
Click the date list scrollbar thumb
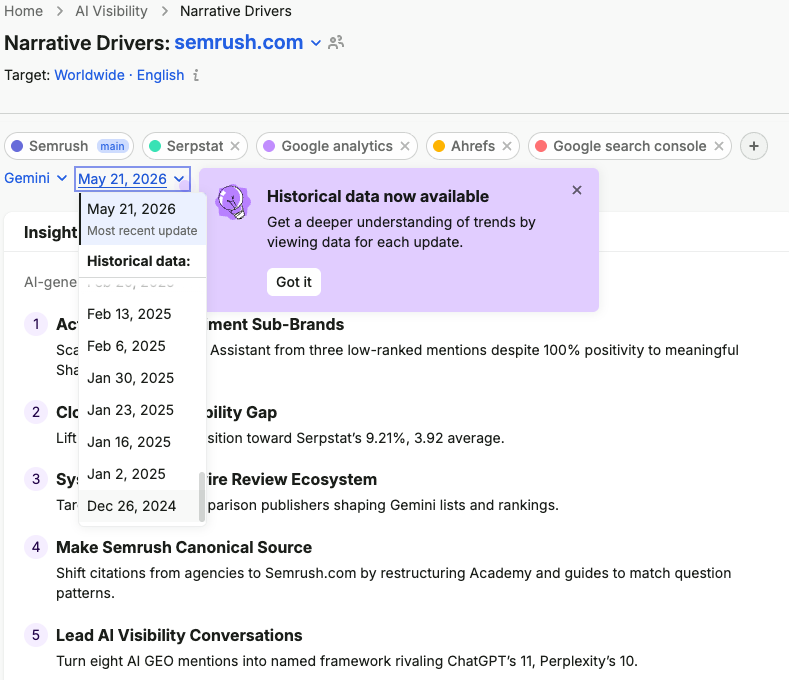coord(202,497)
